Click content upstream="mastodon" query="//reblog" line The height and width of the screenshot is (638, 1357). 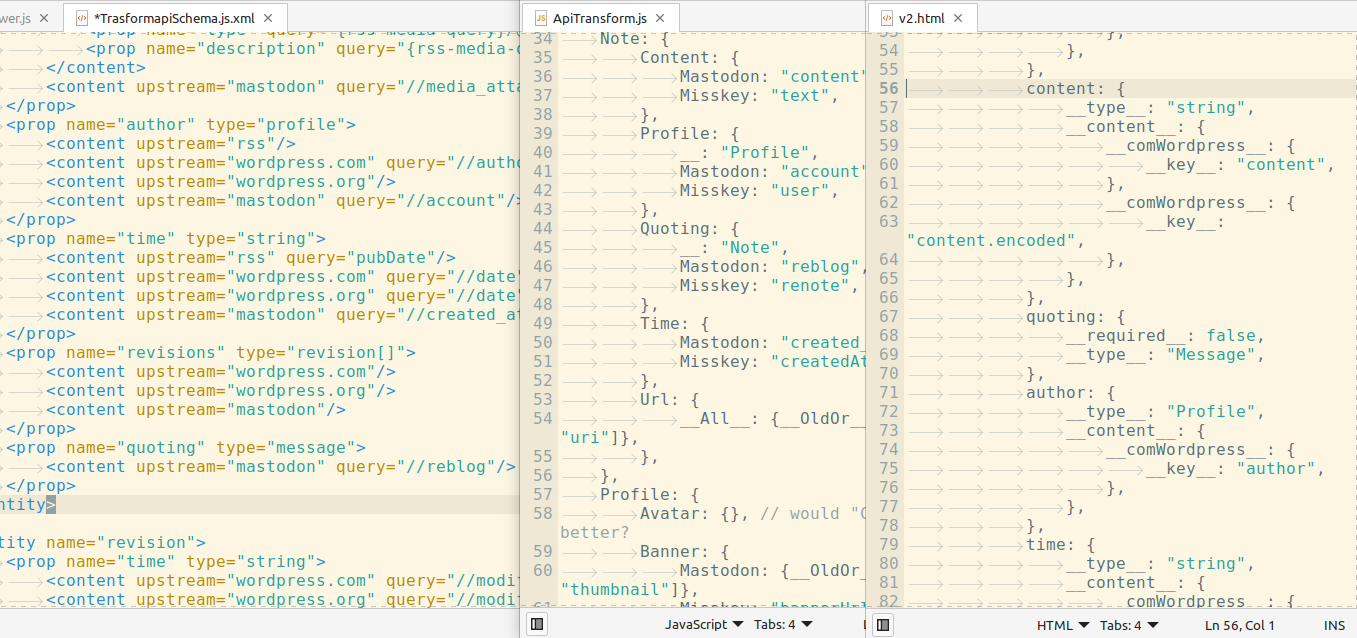281,467
